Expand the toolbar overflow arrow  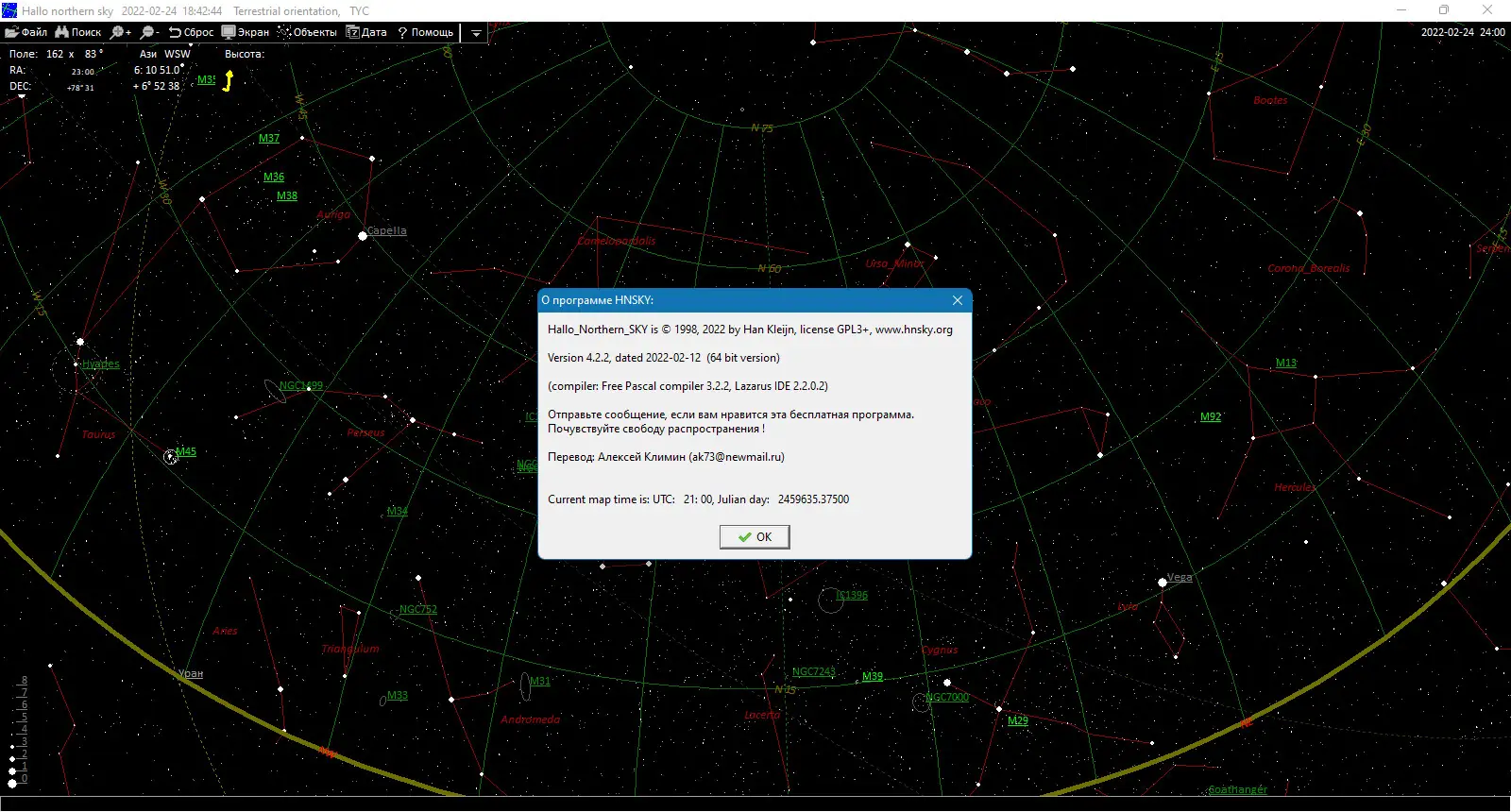click(476, 33)
